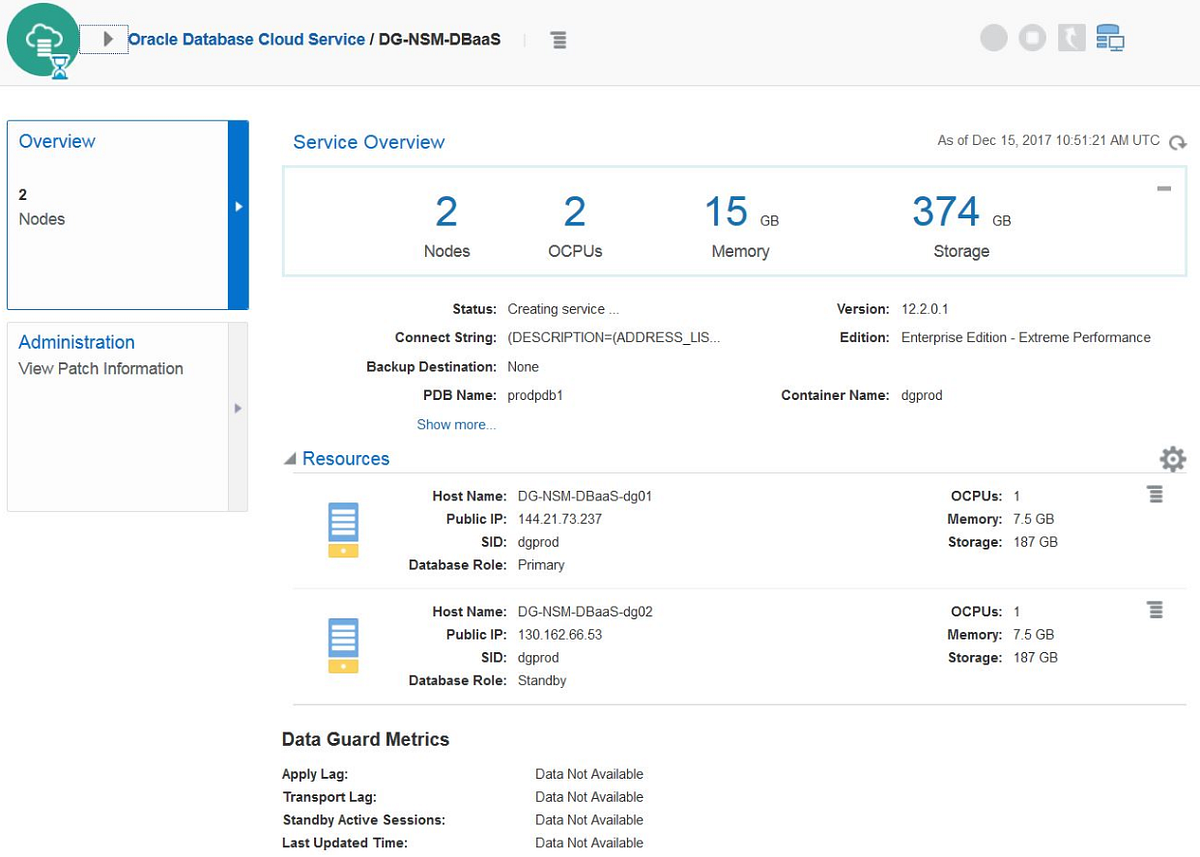Viewport: 1200px width, 857px height.
Task: Expand the Overview tile blue arrow
Action: (x=238, y=206)
